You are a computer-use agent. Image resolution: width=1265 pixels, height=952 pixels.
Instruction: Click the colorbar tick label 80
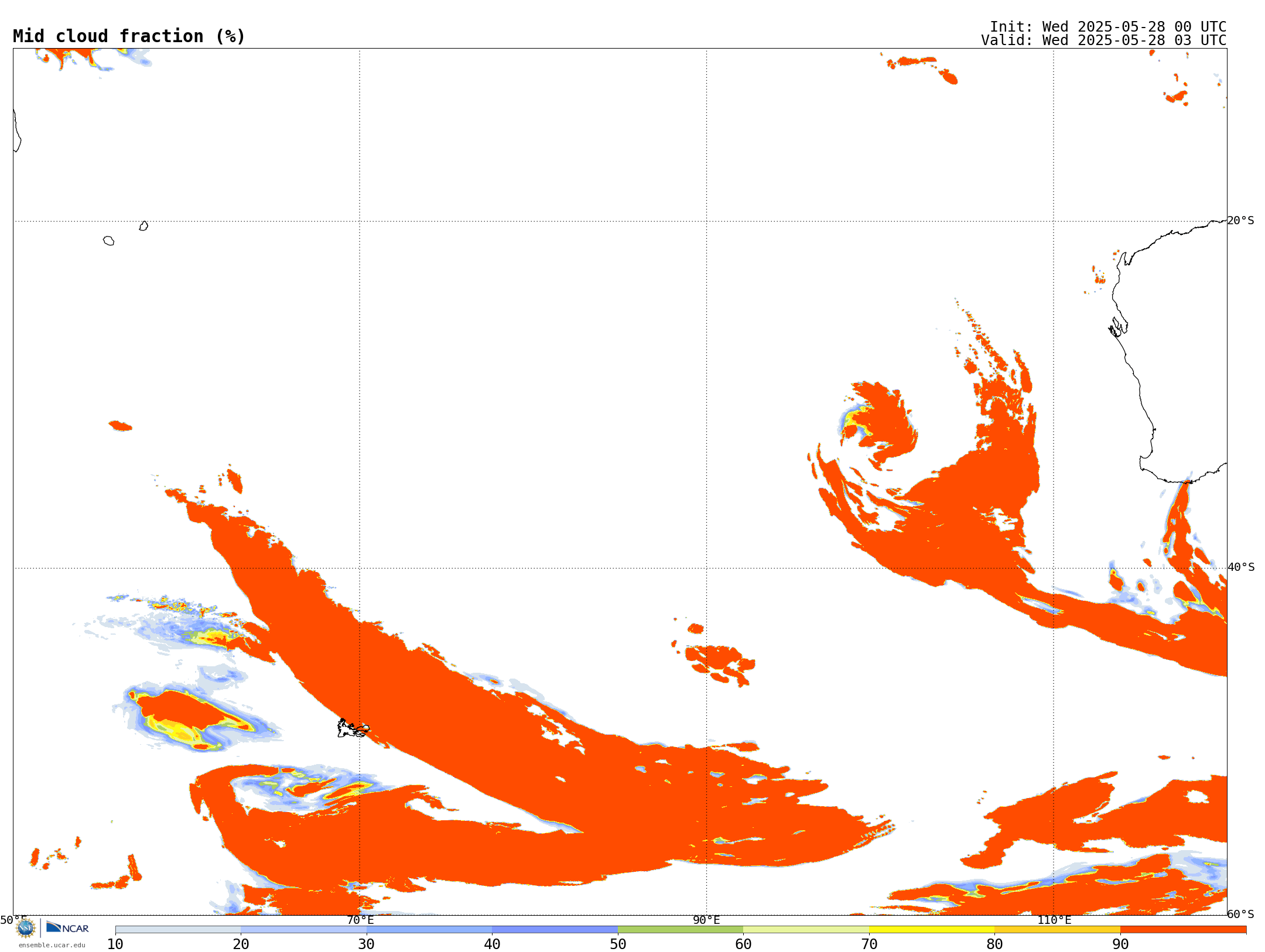pos(994,944)
